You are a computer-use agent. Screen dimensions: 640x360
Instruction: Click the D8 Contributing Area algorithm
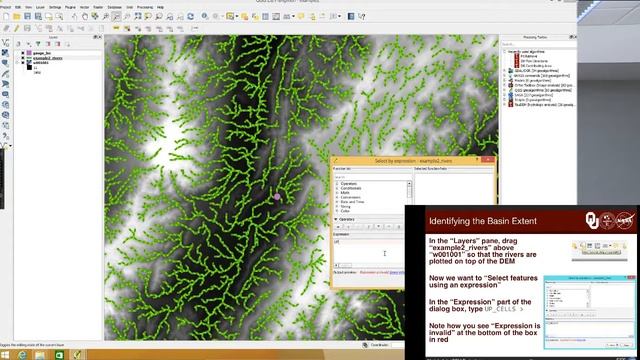(536, 66)
